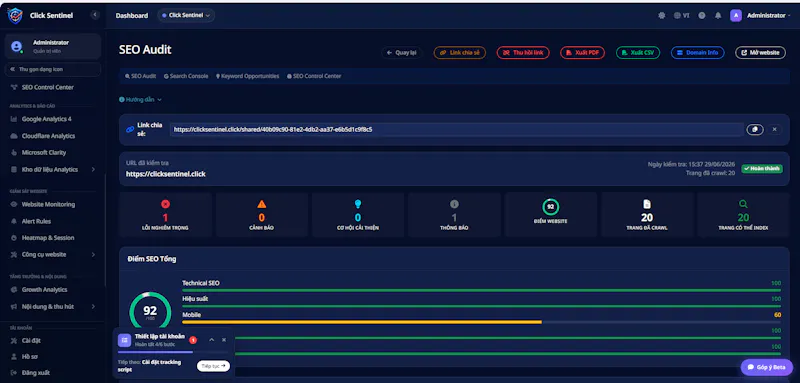The width and height of the screenshot is (800, 383).
Task: Click the https://clicksentinel.click checked URL
Action: point(166,174)
